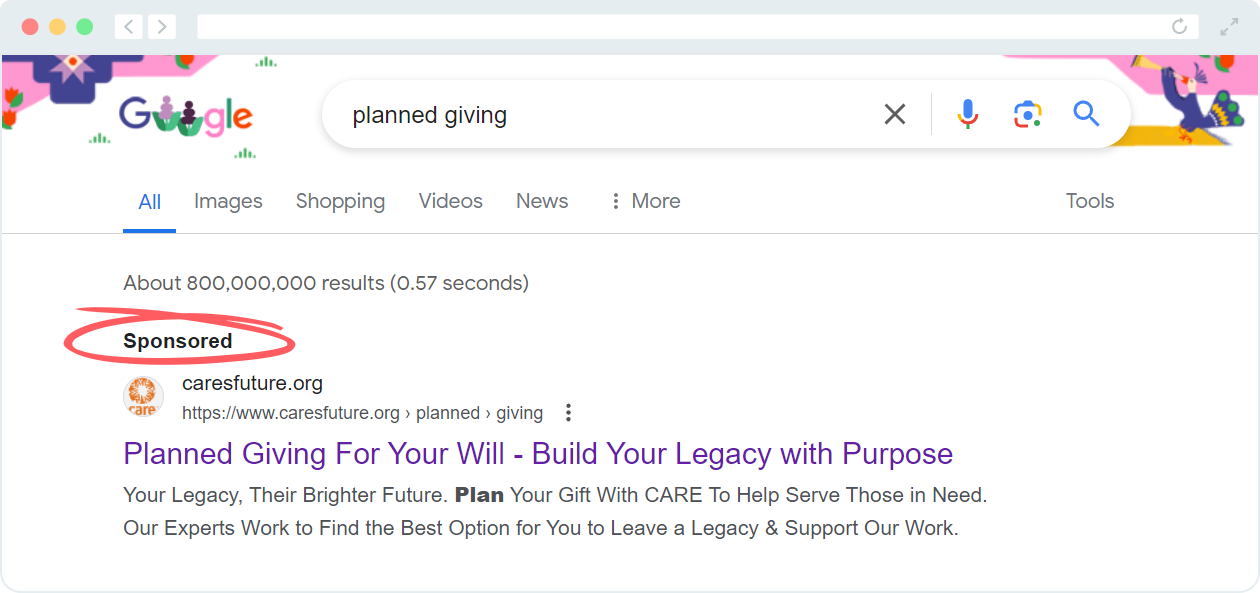Click the microphone voice search icon

point(967,114)
